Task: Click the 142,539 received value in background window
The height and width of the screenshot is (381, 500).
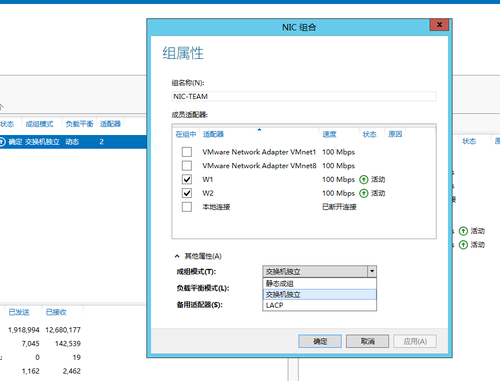Action: [68, 343]
